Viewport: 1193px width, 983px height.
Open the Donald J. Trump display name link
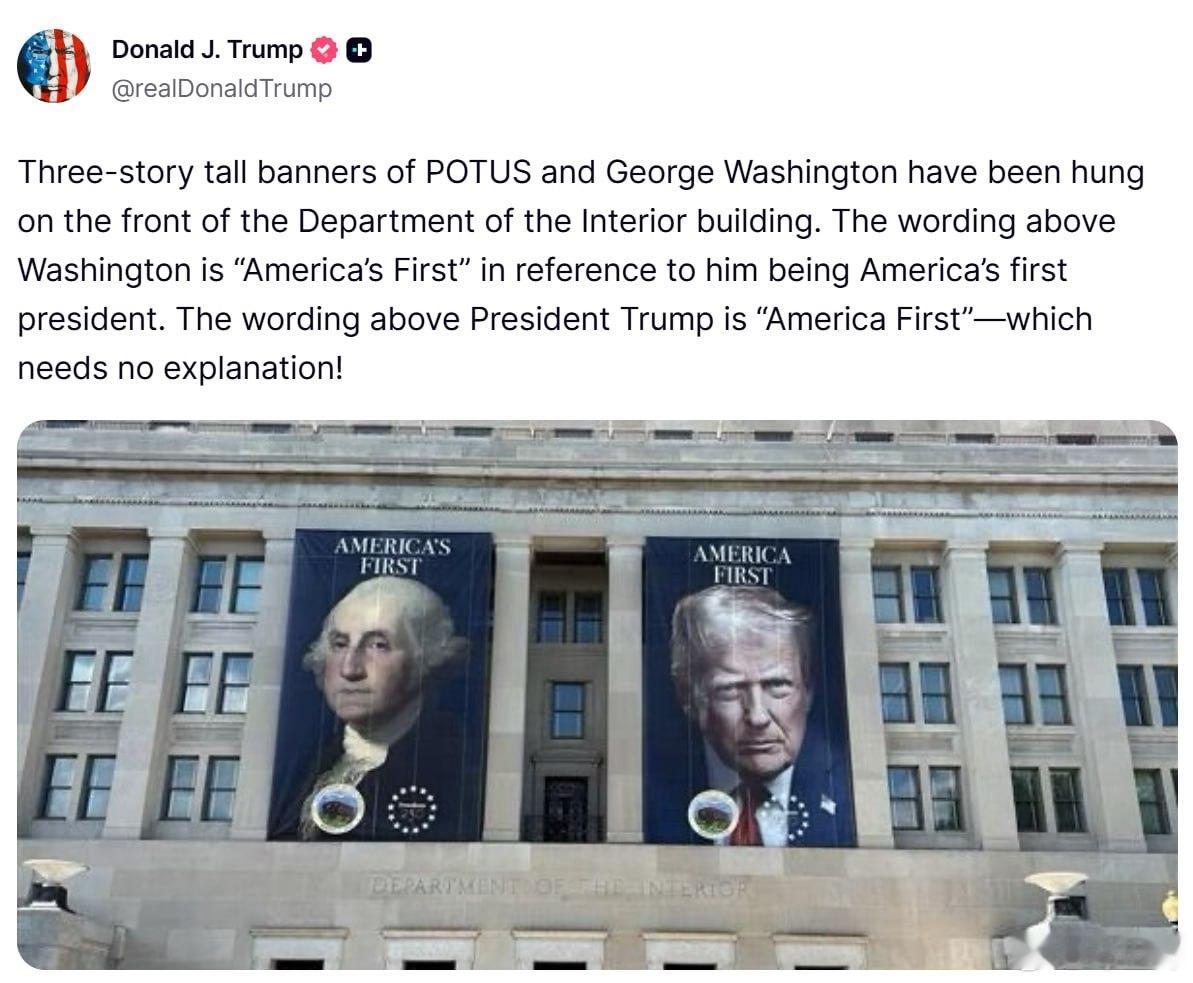click(207, 49)
